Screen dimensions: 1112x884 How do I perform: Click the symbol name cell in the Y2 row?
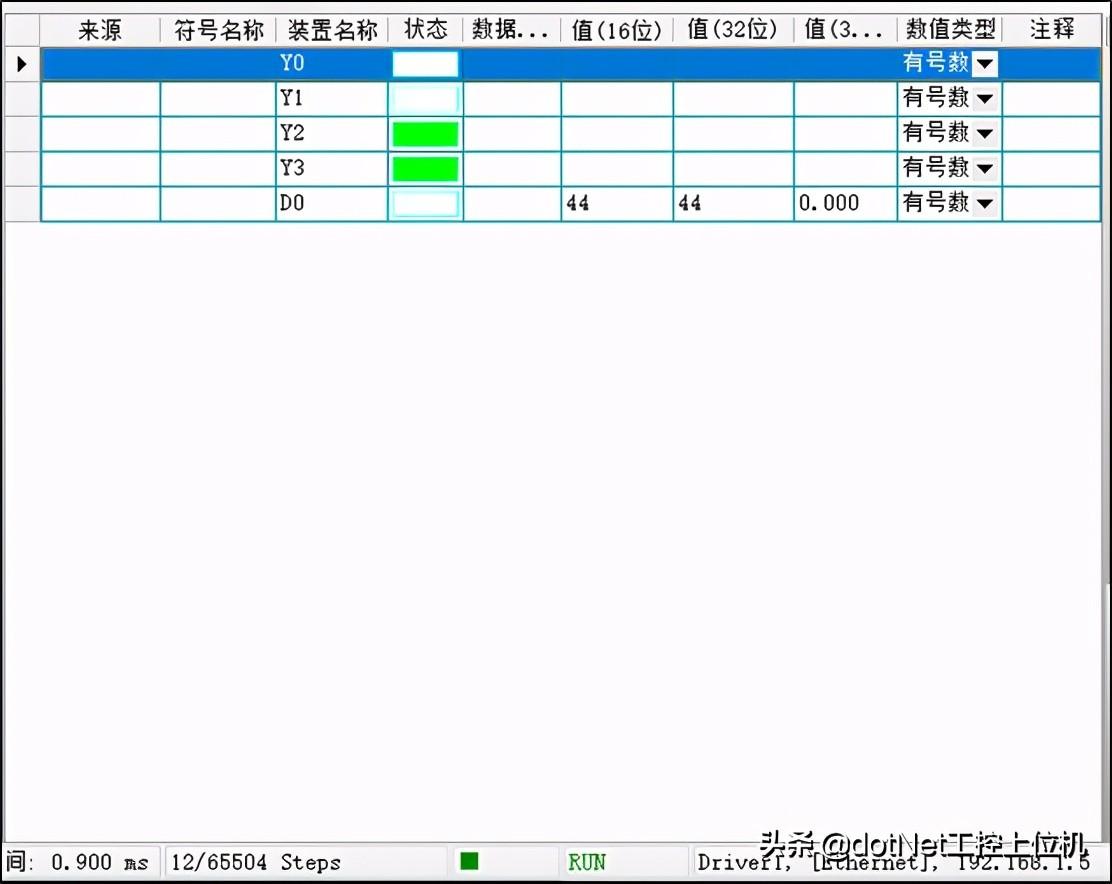click(x=218, y=133)
